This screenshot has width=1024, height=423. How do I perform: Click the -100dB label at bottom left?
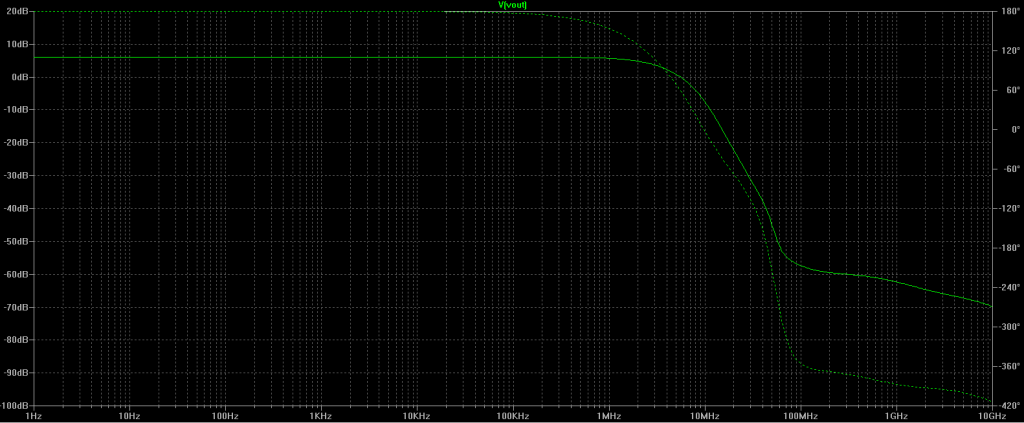(14, 405)
